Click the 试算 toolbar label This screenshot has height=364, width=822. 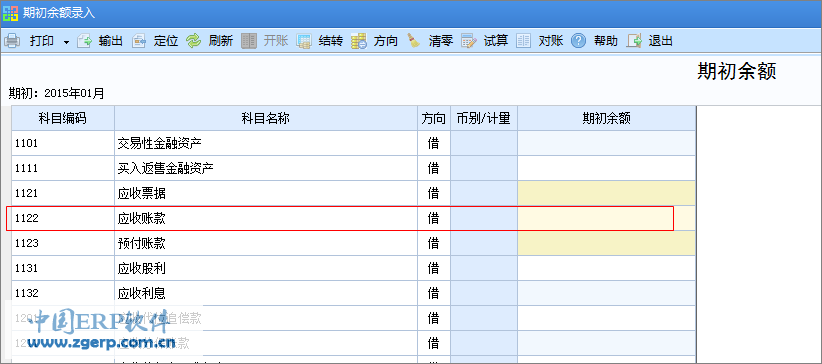coord(496,41)
